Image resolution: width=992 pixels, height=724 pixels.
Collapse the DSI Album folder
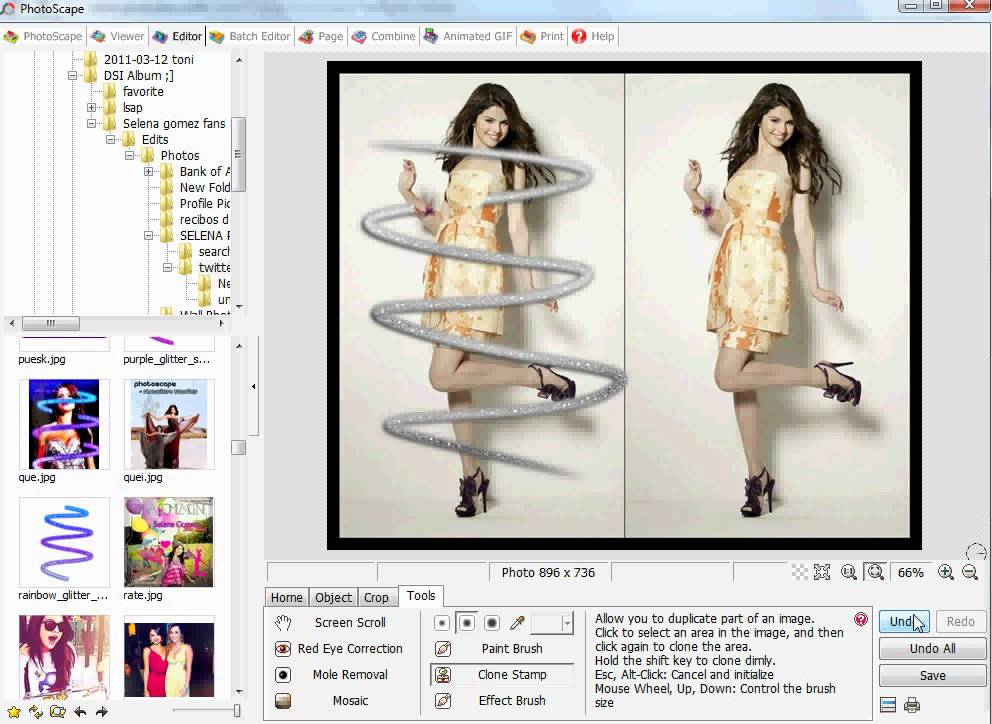73,76
